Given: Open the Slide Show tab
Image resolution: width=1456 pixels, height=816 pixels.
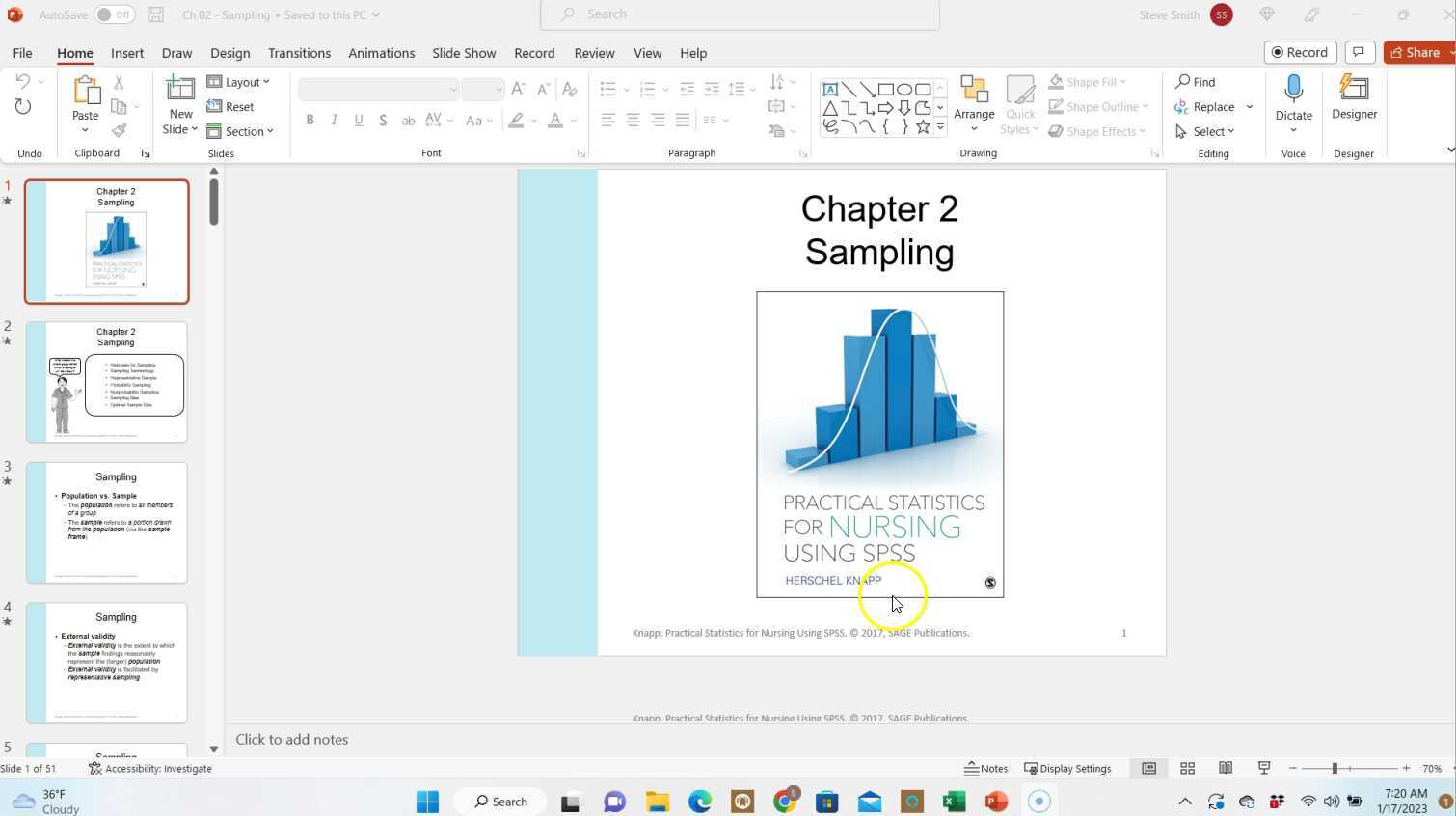Looking at the screenshot, I should [463, 53].
